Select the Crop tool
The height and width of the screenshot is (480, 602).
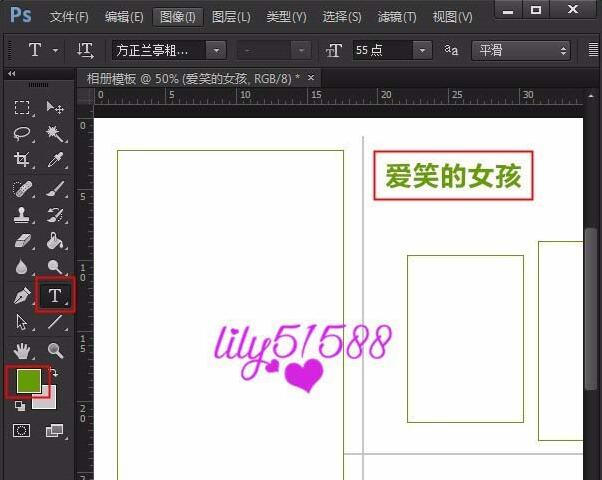click(22, 159)
